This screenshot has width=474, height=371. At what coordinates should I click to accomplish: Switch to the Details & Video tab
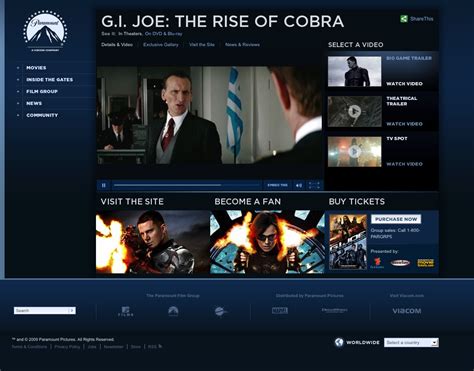[117, 45]
